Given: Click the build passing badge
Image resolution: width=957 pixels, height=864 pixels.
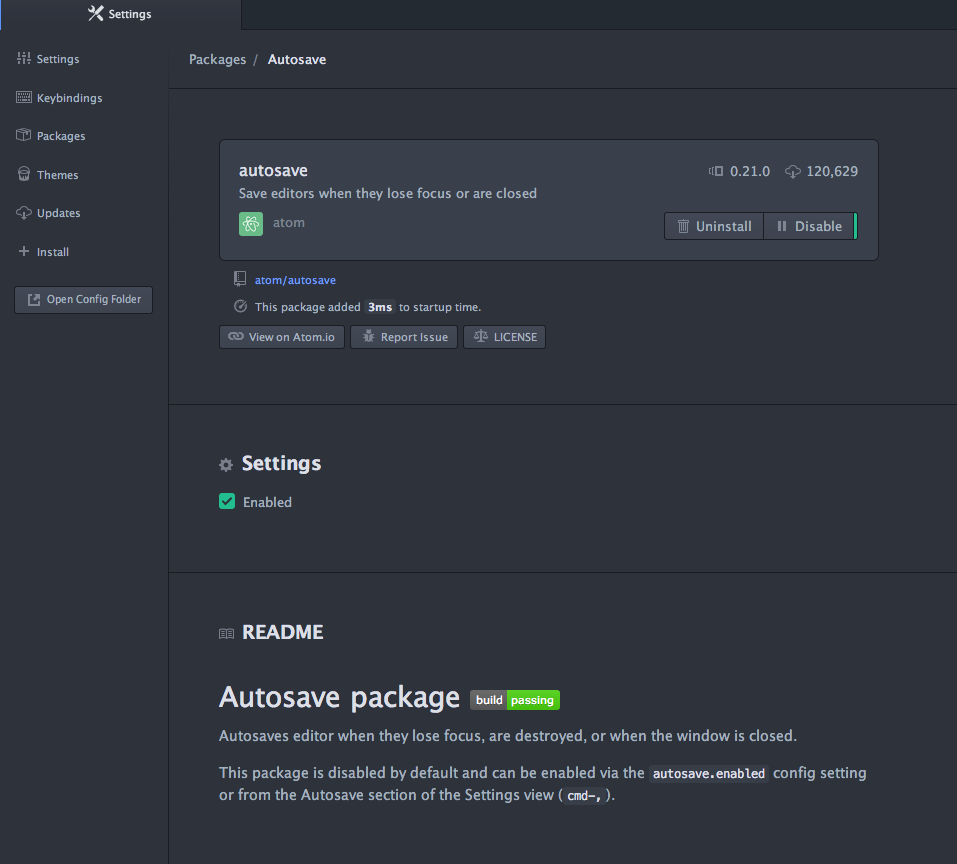Looking at the screenshot, I should (515, 700).
